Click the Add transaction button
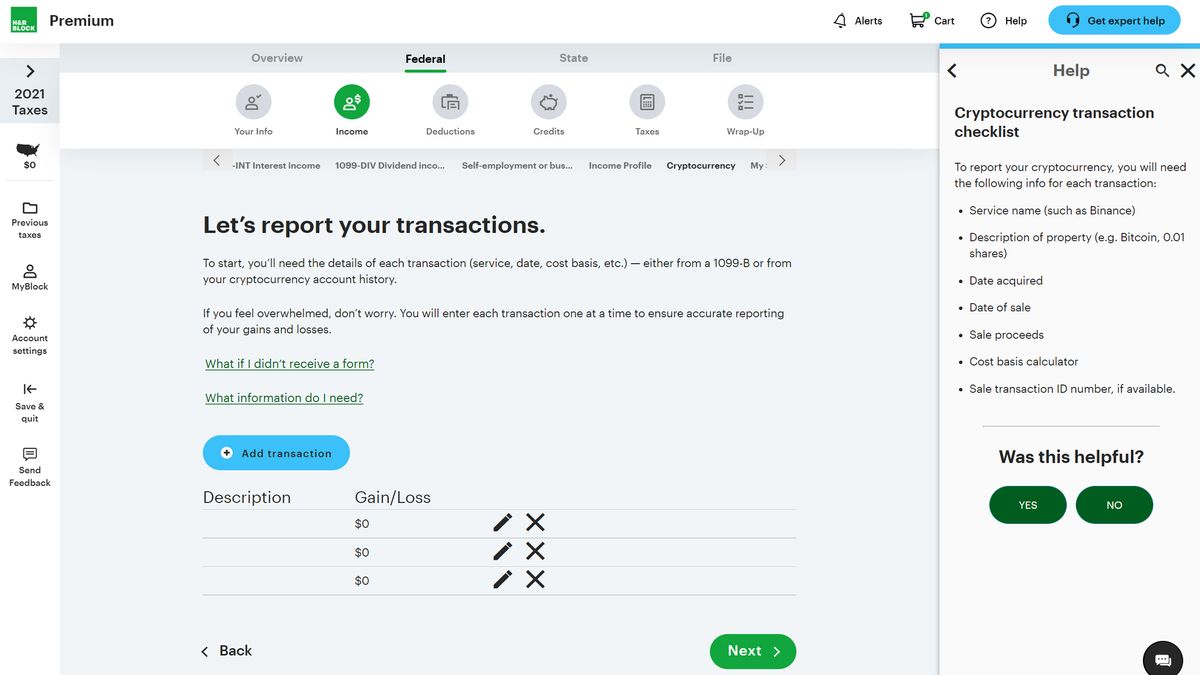 tap(276, 452)
